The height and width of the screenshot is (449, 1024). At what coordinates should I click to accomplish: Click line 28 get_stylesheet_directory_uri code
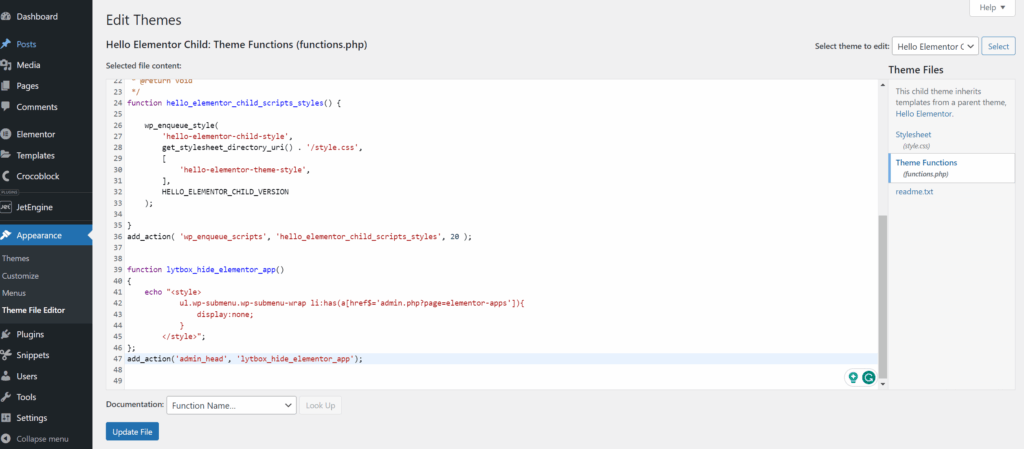(262, 147)
